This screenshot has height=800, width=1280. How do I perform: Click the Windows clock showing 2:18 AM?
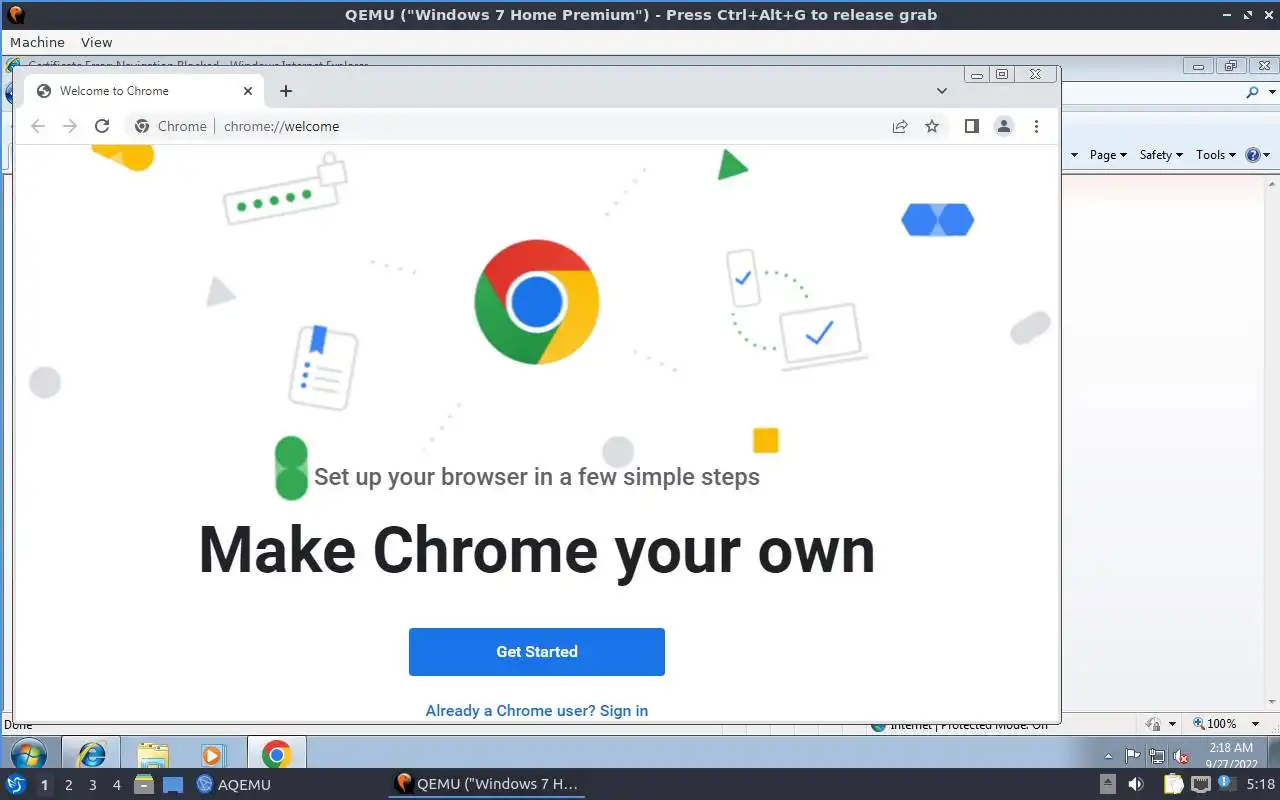tap(1231, 756)
